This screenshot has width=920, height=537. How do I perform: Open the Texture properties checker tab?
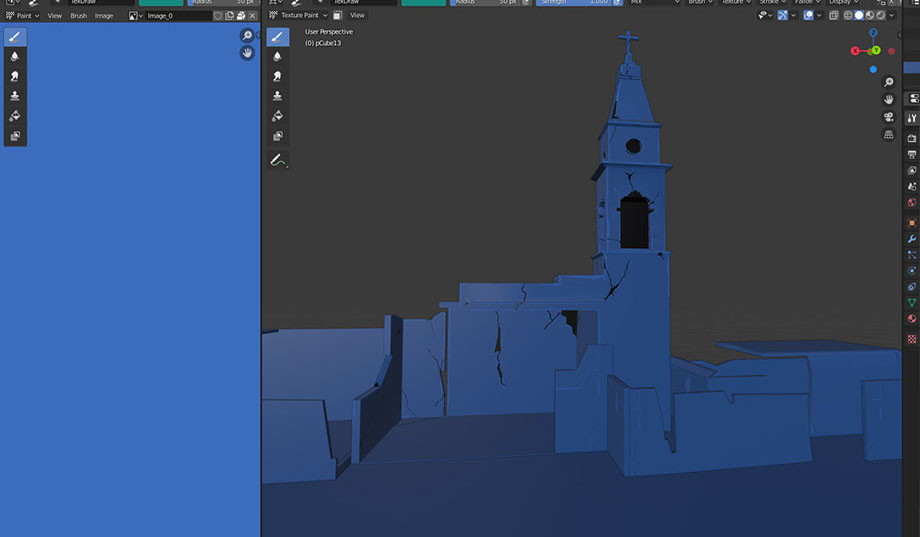911,339
